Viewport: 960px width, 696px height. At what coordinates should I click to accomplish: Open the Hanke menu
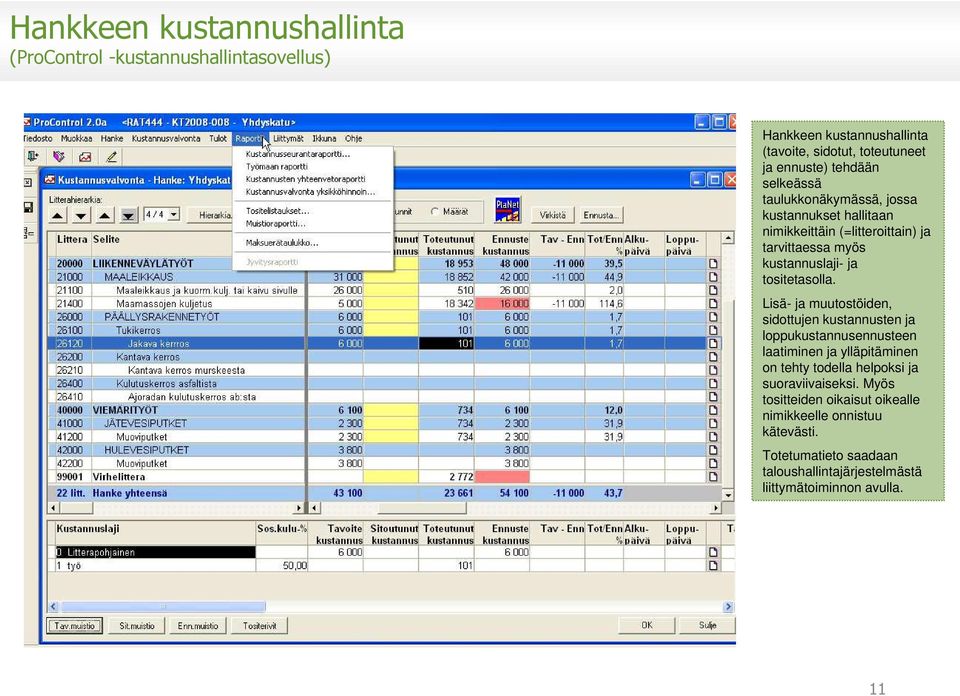112,139
